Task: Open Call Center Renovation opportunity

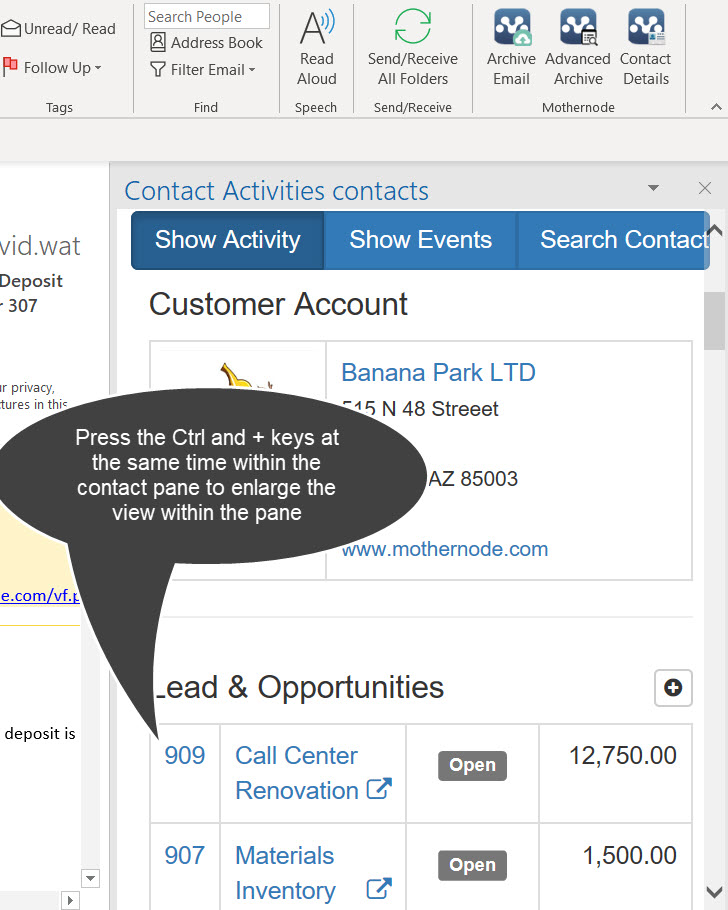Action: (297, 773)
